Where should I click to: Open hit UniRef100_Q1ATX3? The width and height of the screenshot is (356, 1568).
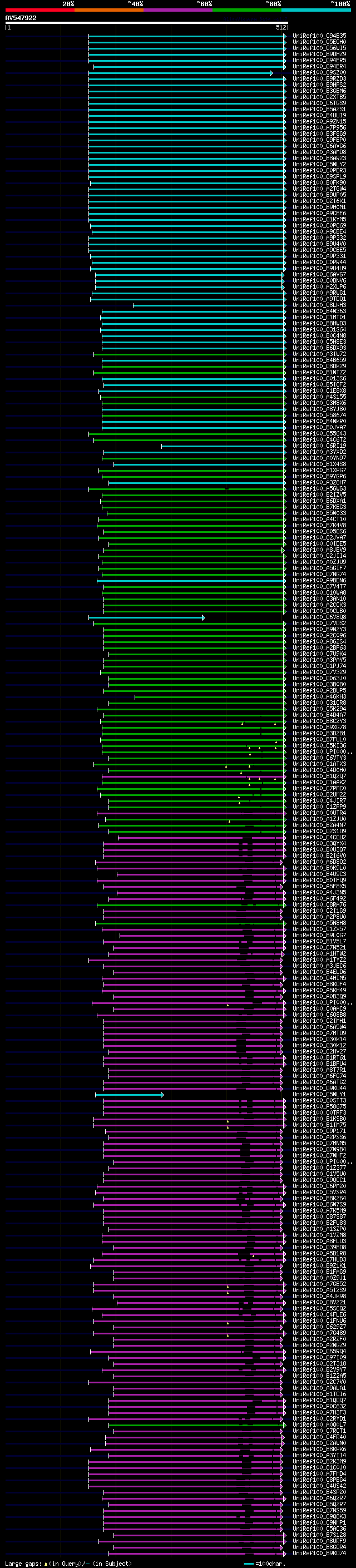(319, 764)
